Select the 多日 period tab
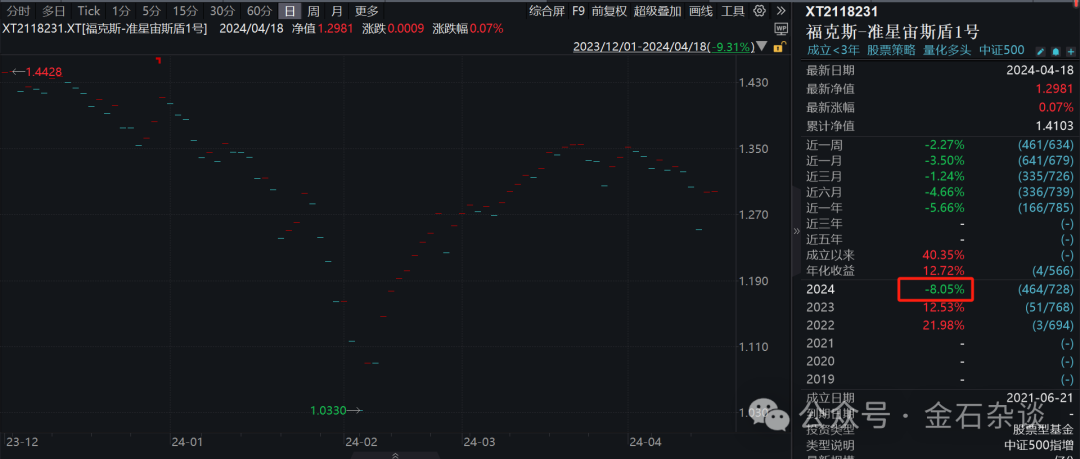The height and width of the screenshot is (459, 1080). tap(54, 11)
